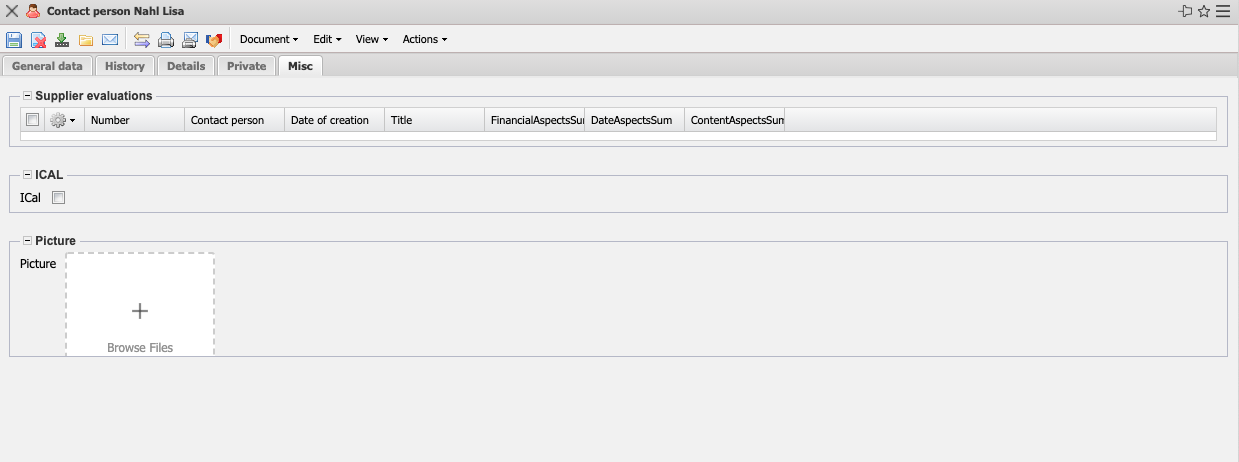The width and height of the screenshot is (1239, 462).
Task: Click the blue envelope email icon
Action: tap(110, 40)
